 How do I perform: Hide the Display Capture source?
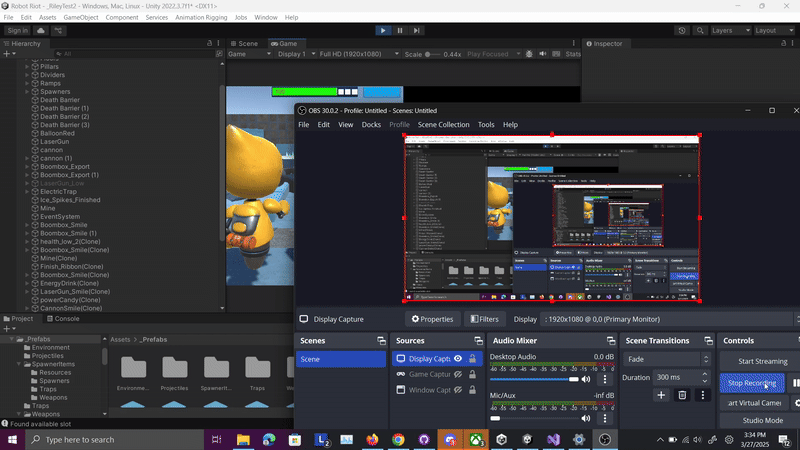458,359
